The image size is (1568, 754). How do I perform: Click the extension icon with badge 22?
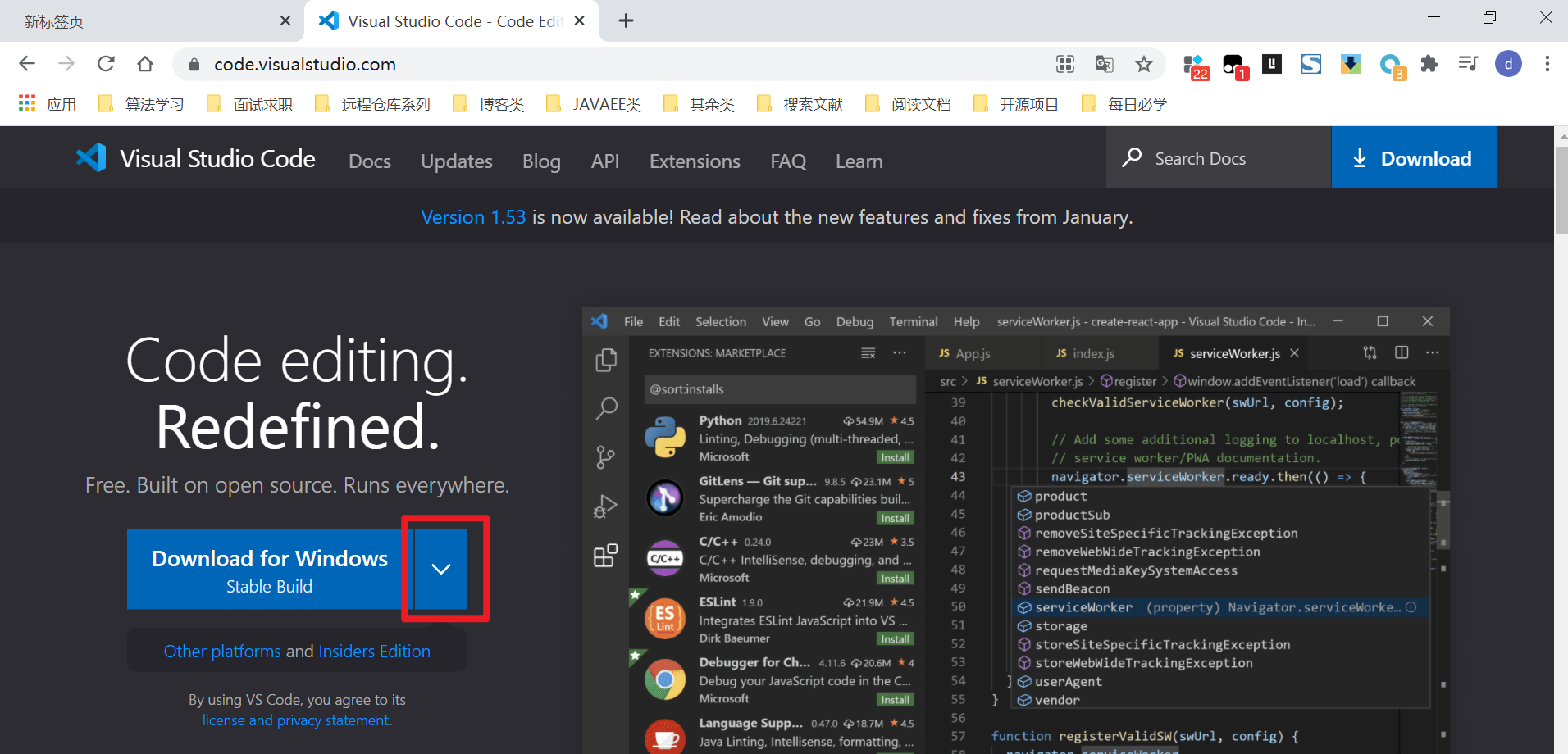pos(1196,66)
